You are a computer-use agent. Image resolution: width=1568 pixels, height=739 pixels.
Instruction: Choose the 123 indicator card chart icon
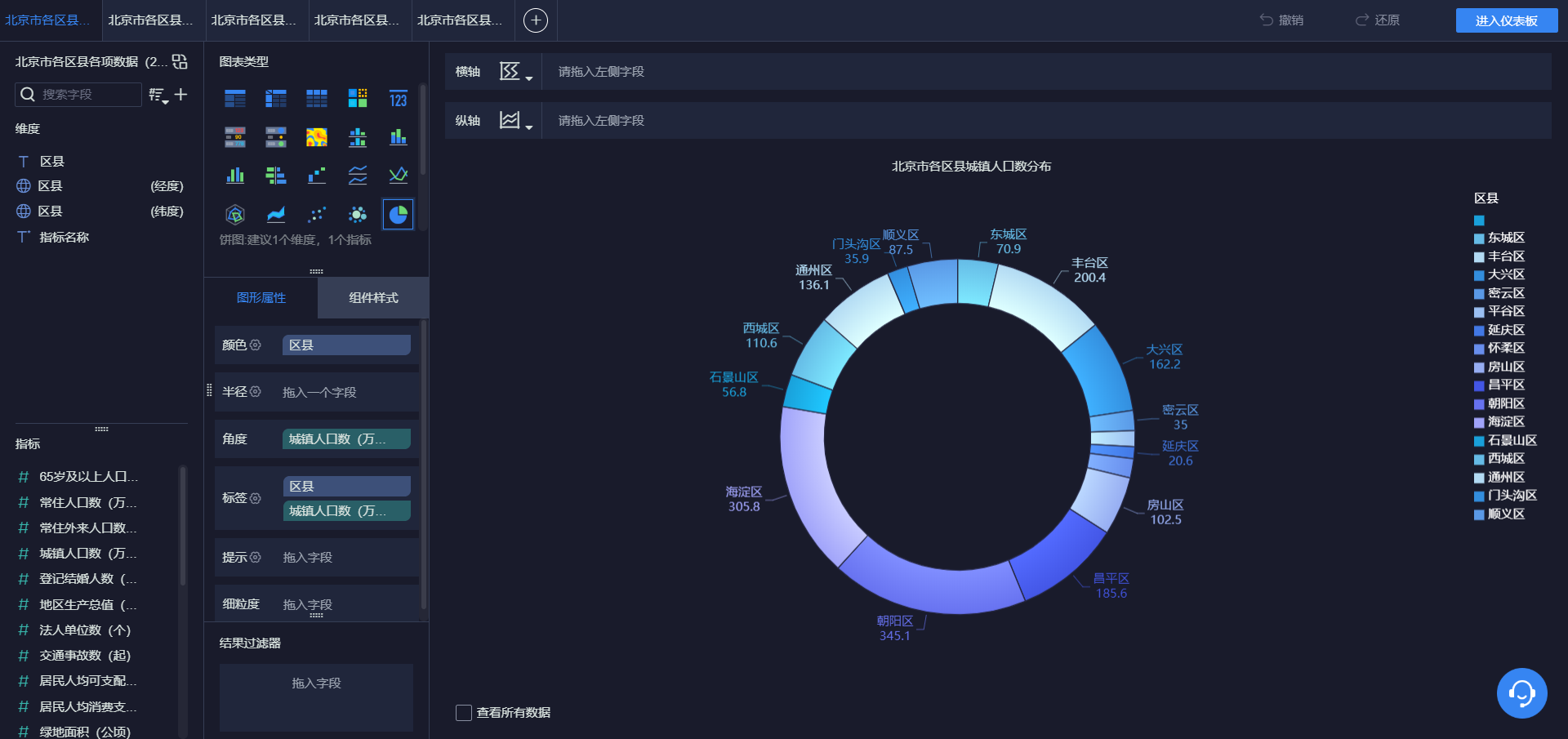(x=398, y=99)
